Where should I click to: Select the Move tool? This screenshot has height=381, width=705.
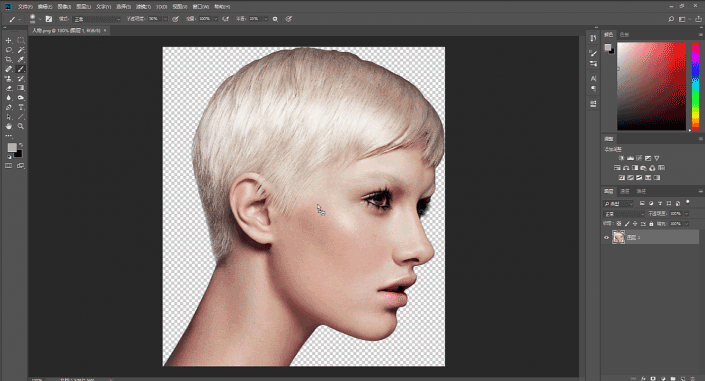click(9, 40)
